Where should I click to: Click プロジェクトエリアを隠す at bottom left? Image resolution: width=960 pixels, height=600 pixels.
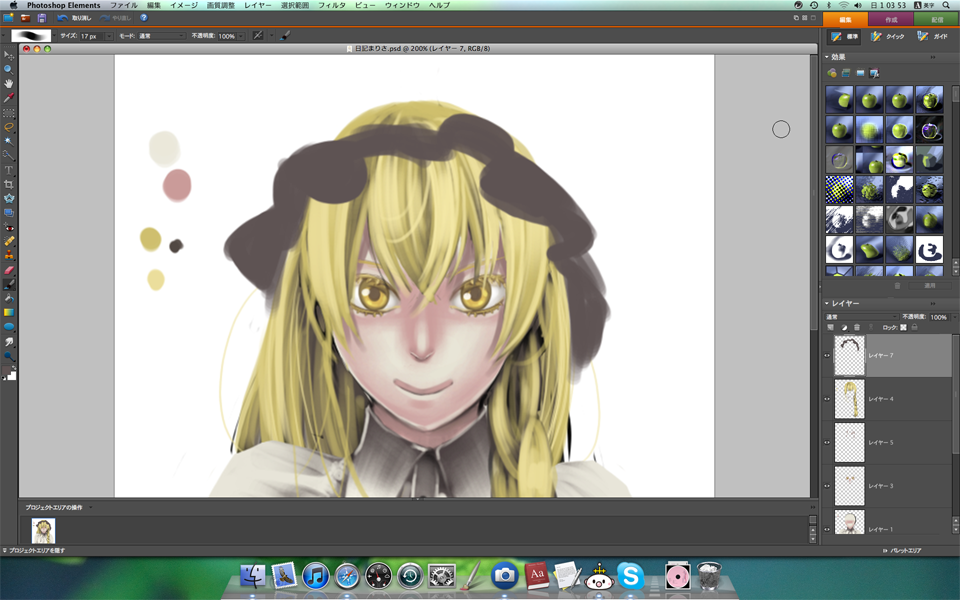click(35, 550)
